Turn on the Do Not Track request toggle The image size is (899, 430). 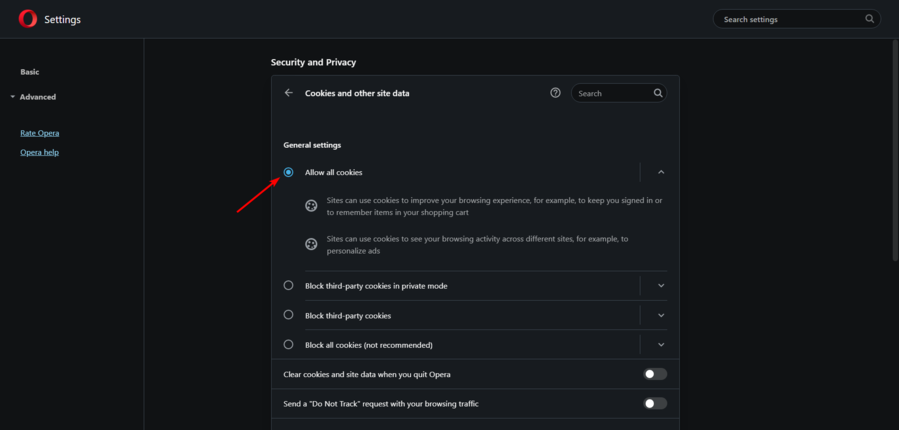(x=655, y=404)
